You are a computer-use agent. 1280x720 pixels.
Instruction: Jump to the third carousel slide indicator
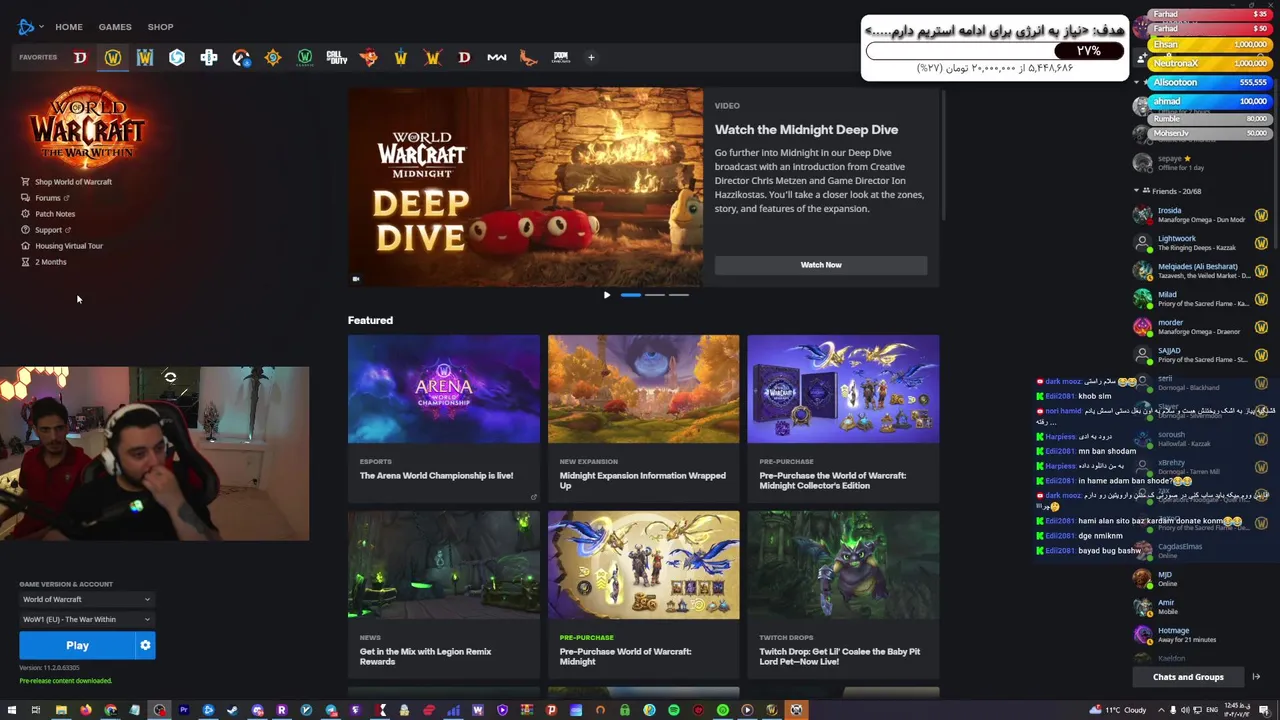[678, 295]
